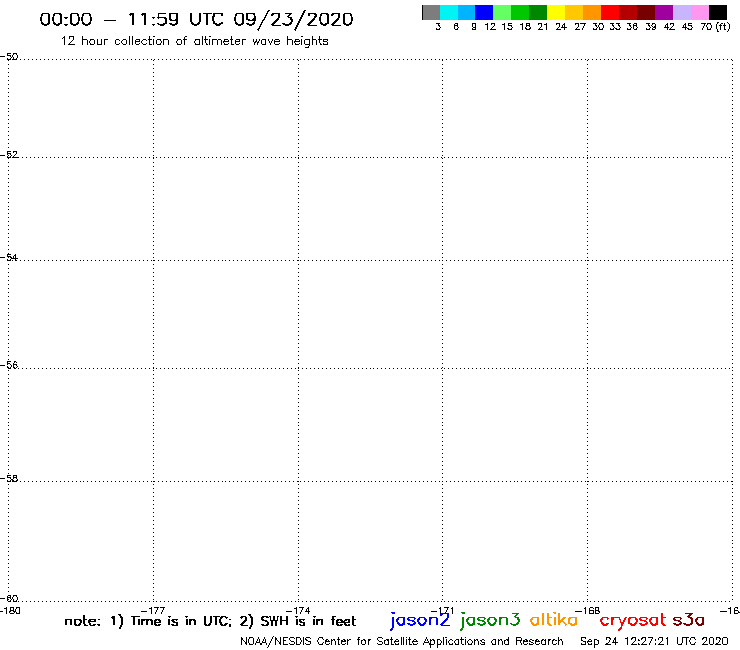This screenshot has width=740, height=650.
Task: Select the amber swatch next to yellow
Action: pyautogui.click(x=574, y=12)
